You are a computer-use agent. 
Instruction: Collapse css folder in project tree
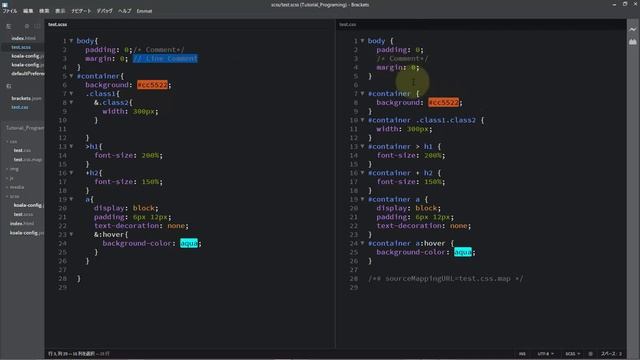12,142
